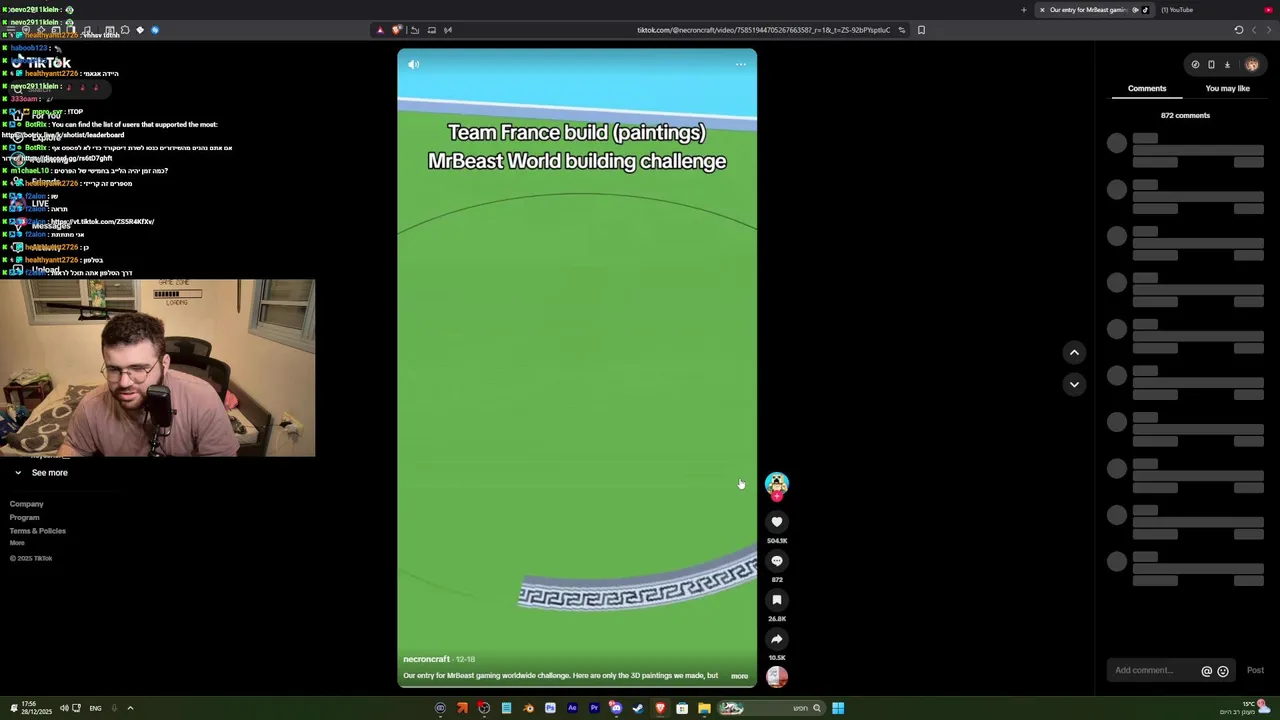This screenshot has width=1280, height=720.
Task: Open the video three-dots options menu
Action: click(x=741, y=64)
